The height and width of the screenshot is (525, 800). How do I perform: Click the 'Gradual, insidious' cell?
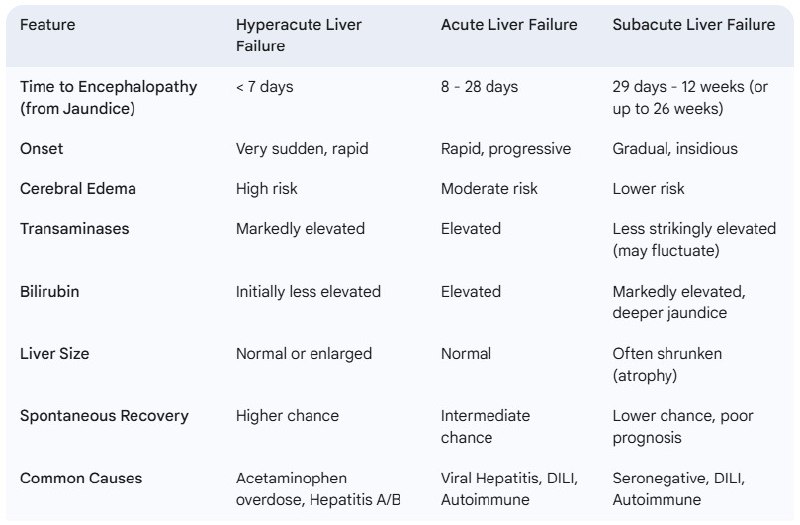tap(674, 148)
